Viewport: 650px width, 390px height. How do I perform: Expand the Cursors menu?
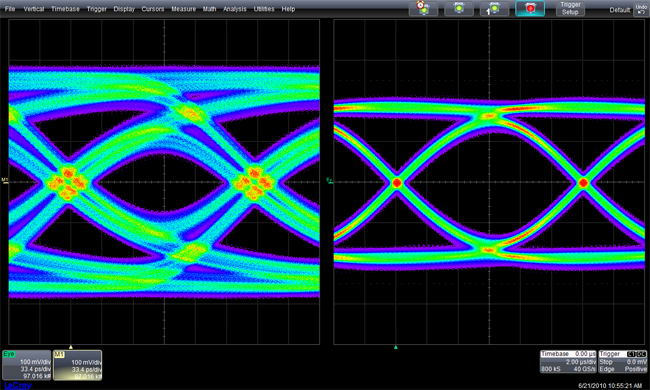click(153, 9)
